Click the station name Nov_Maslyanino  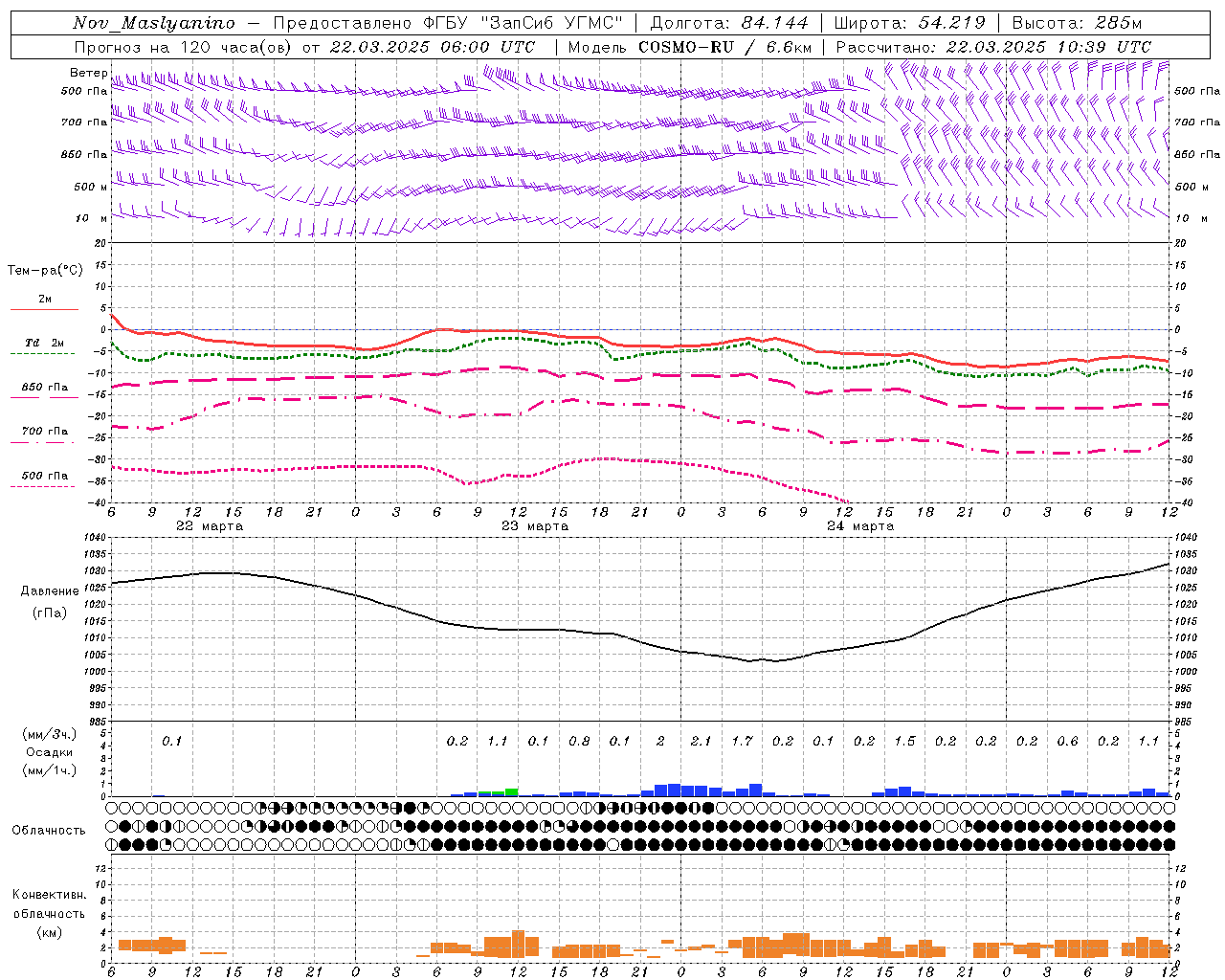point(154,23)
